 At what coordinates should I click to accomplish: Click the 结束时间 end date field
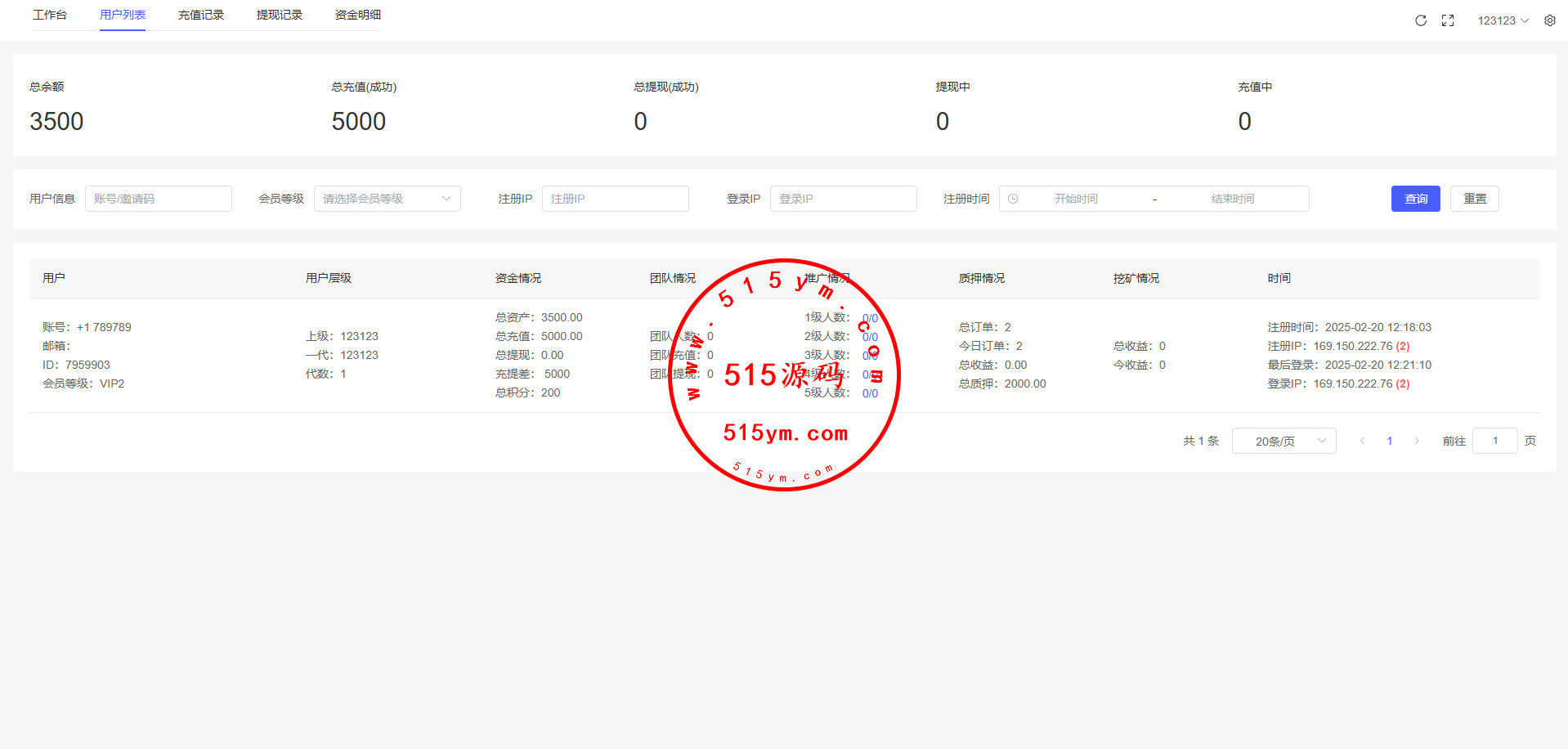click(1232, 199)
